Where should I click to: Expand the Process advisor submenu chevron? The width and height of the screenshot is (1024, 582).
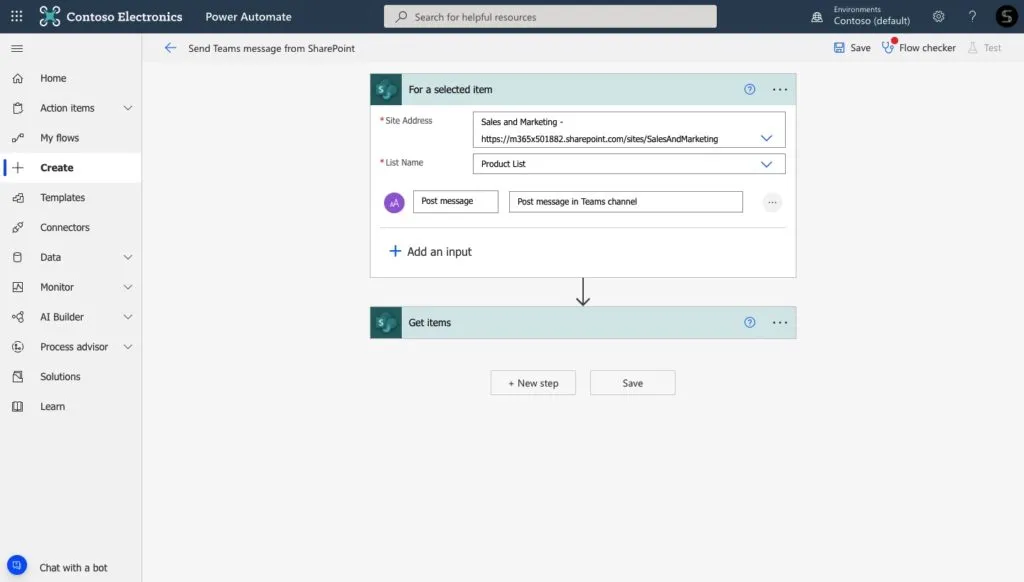pos(128,347)
